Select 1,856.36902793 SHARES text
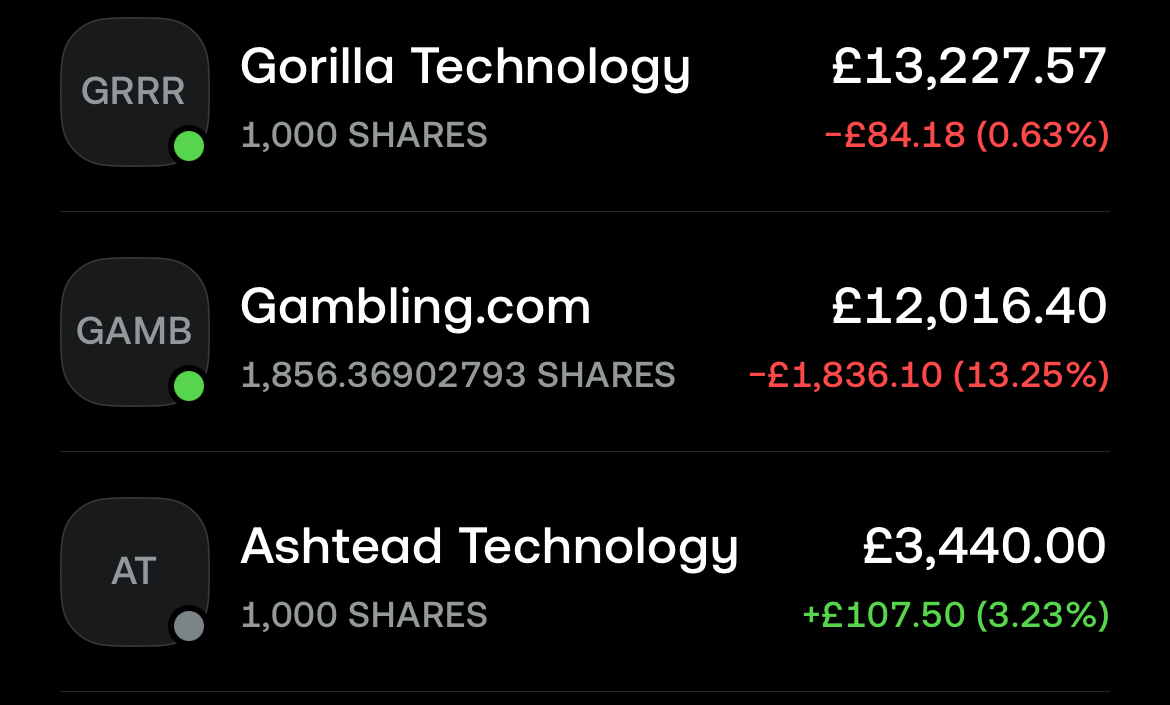Image resolution: width=1170 pixels, height=705 pixels. tap(458, 375)
